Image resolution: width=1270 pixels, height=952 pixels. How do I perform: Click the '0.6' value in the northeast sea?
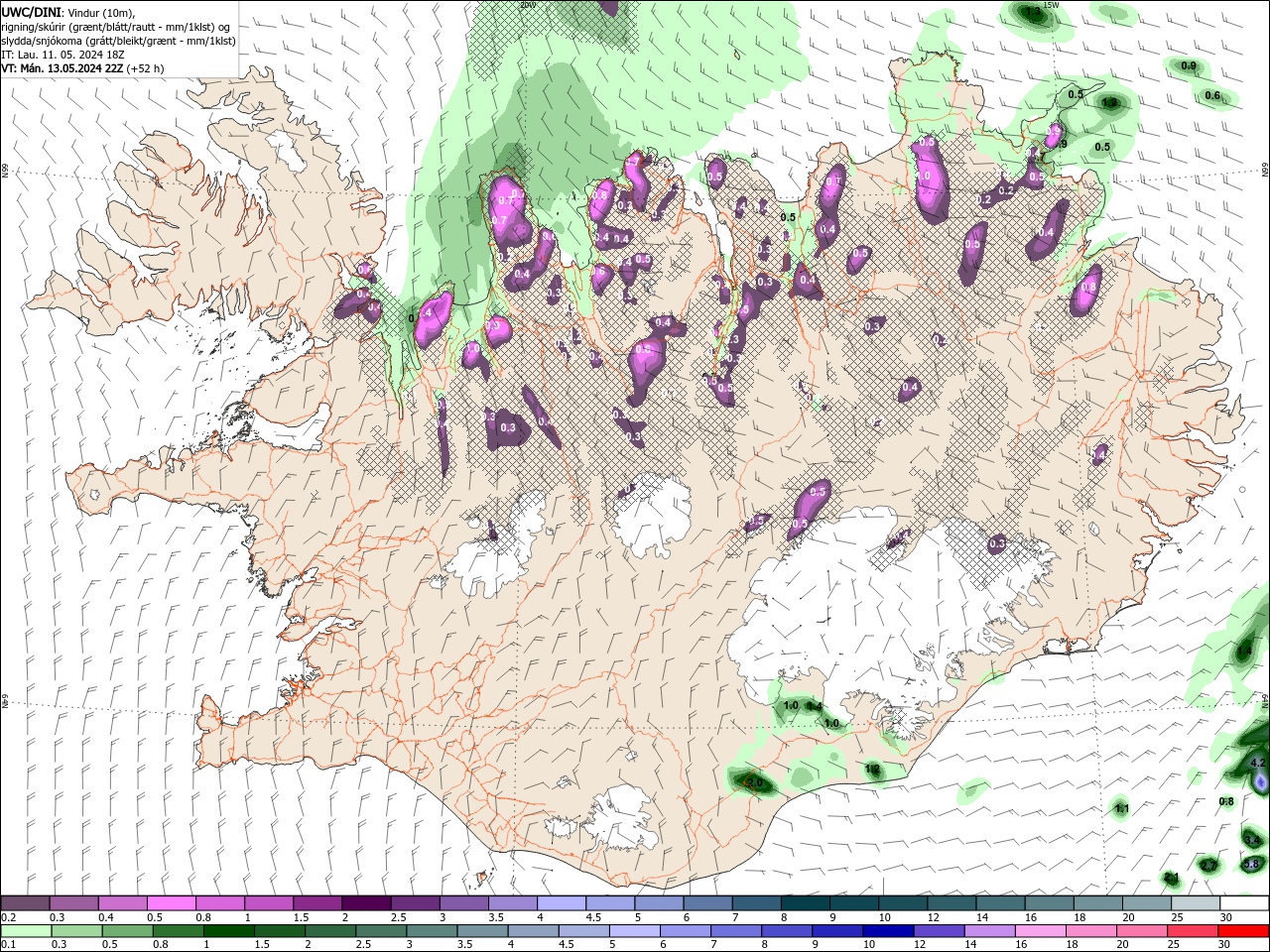tap(1212, 95)
